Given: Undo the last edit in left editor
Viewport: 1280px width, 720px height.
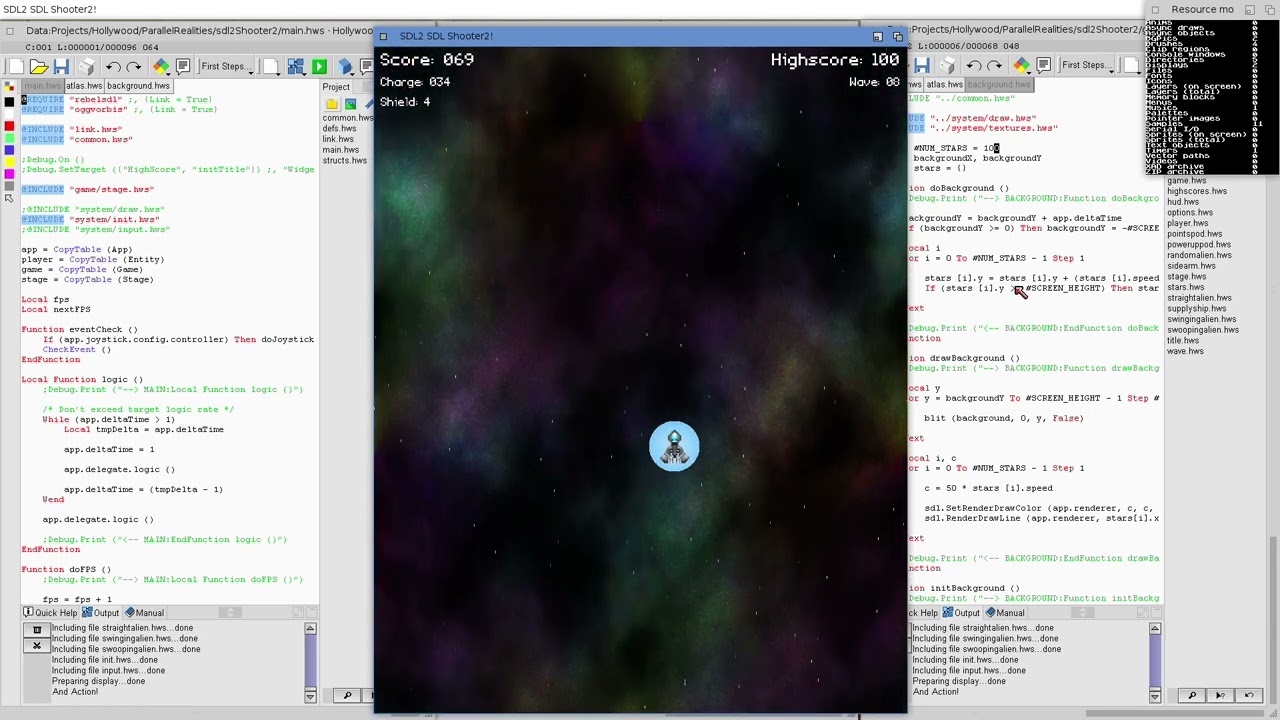Looking at the screenshot, I should pos(113,66).
